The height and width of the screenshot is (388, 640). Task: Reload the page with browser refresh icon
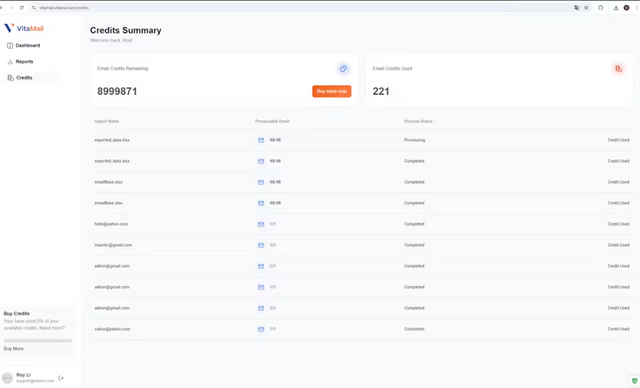point(22,8)
